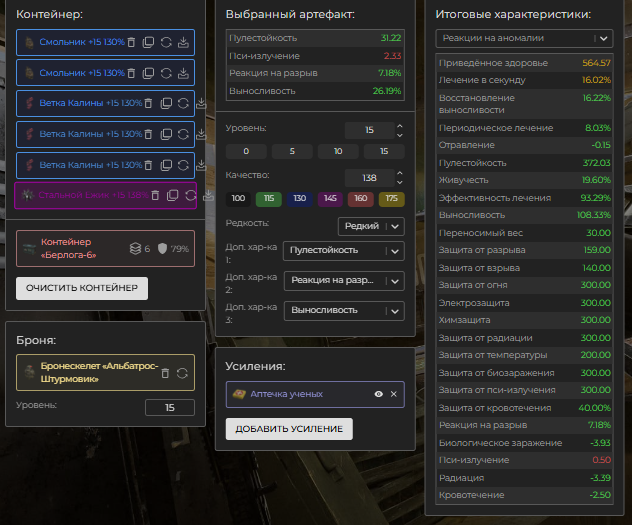This screenshot has width=632, height=525.
Task: Select the yellow 175 quality preset
Action: tap(390, 200)
